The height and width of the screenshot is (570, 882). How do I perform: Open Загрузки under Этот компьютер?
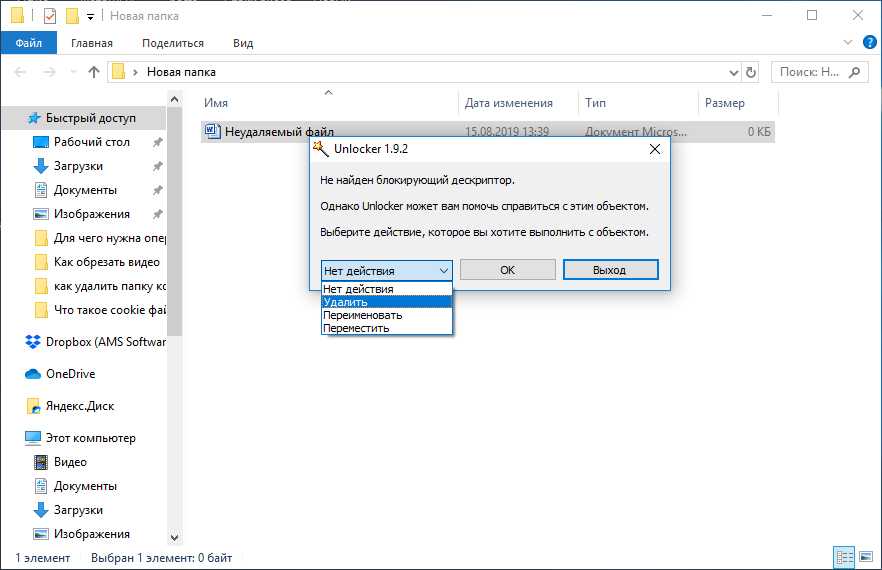click(78, 510)
